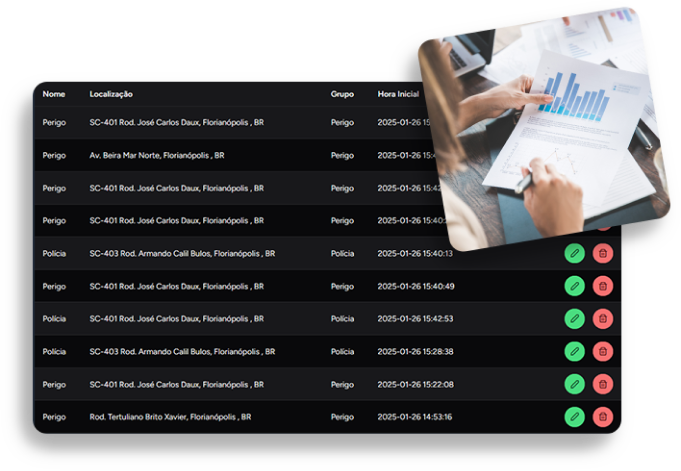Edit the Perigo entry at 15:22:08
Image resolution: width=681 pixels, height=471 pixels.
(x=574, y=384)
